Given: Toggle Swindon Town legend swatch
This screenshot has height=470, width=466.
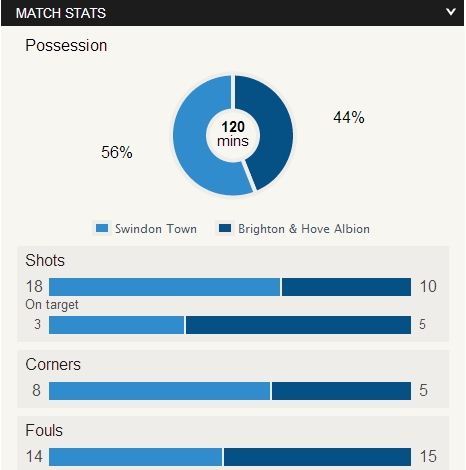Looking at the screenshot, I should [102, 228].
